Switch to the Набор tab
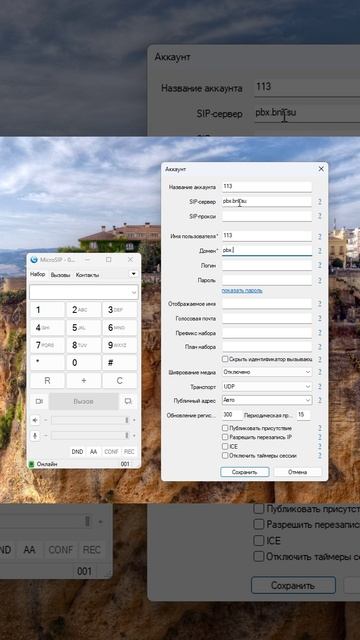 [38, 275]
